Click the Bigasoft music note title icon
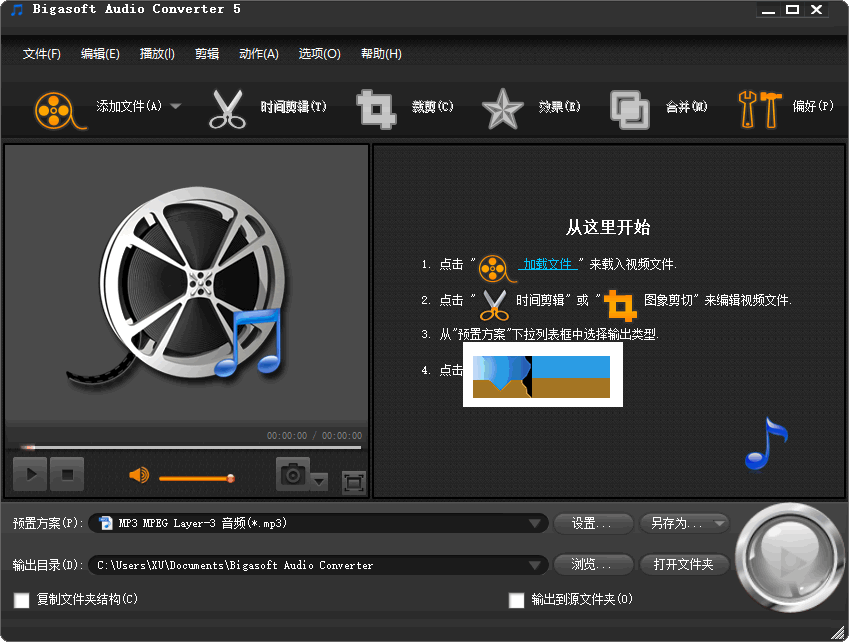This screenshot has height=642, width=849. [17, 10]
